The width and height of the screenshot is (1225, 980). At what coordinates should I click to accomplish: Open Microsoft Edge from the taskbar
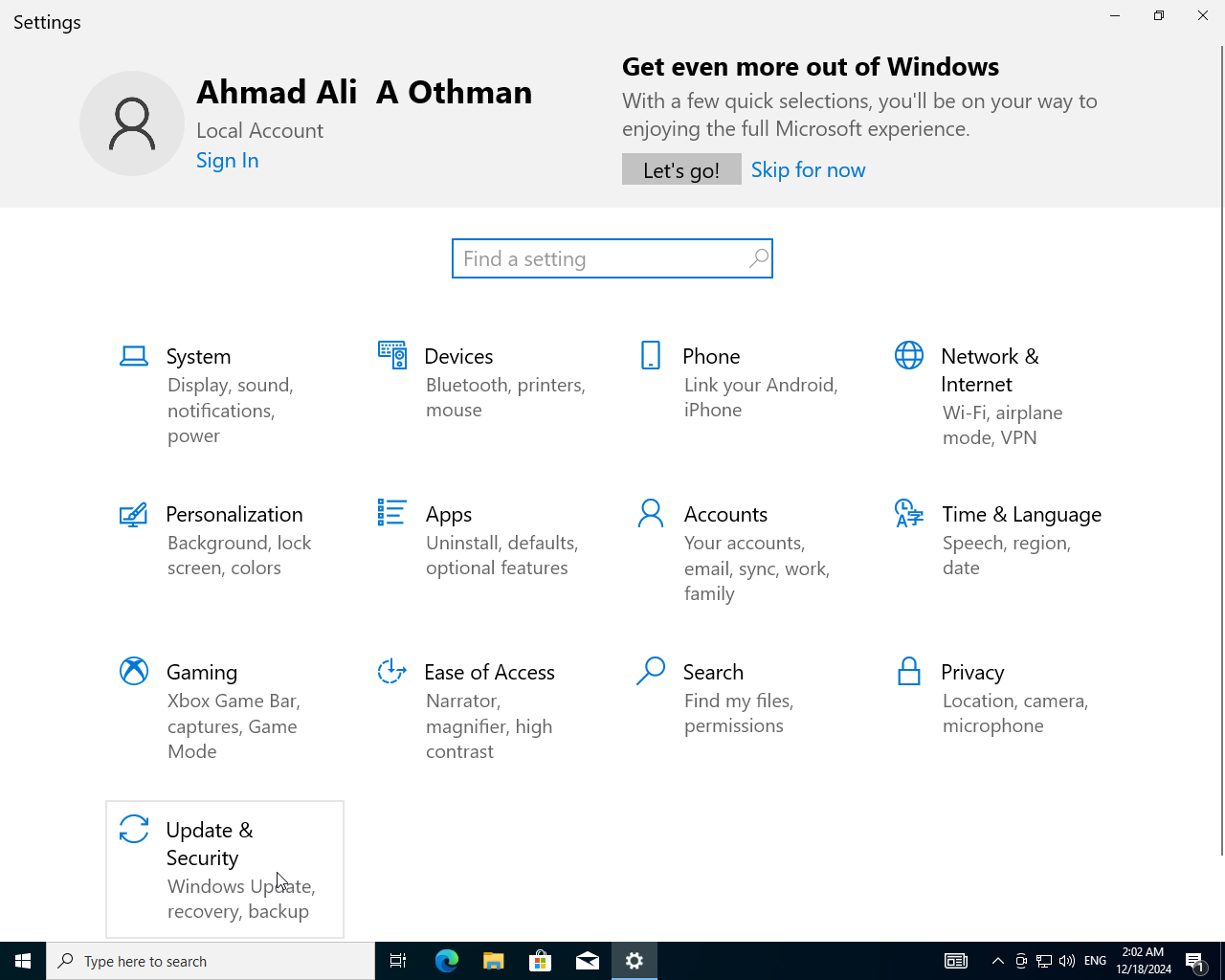pos(447,961)
